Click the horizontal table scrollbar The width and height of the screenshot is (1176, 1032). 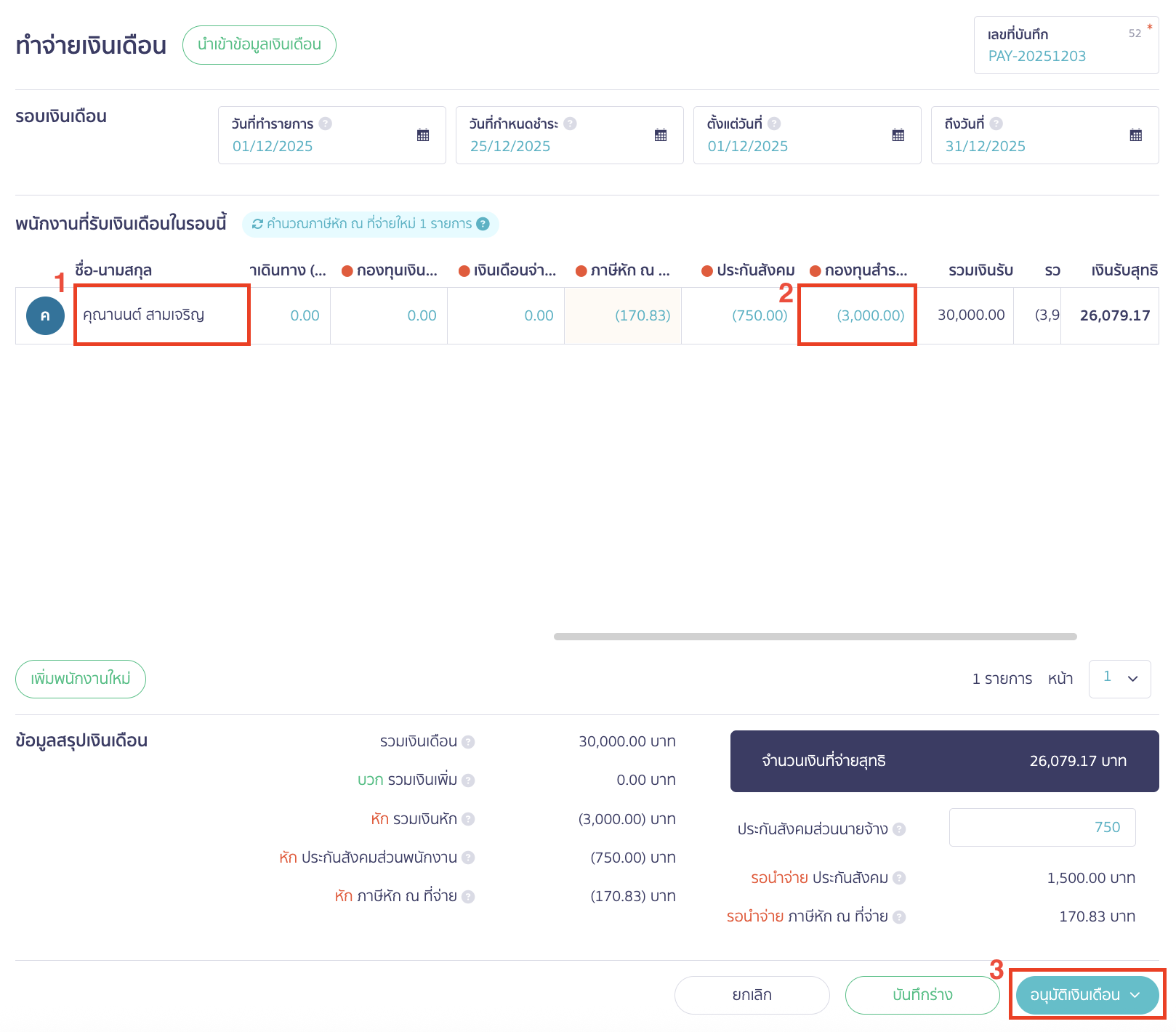815,637
